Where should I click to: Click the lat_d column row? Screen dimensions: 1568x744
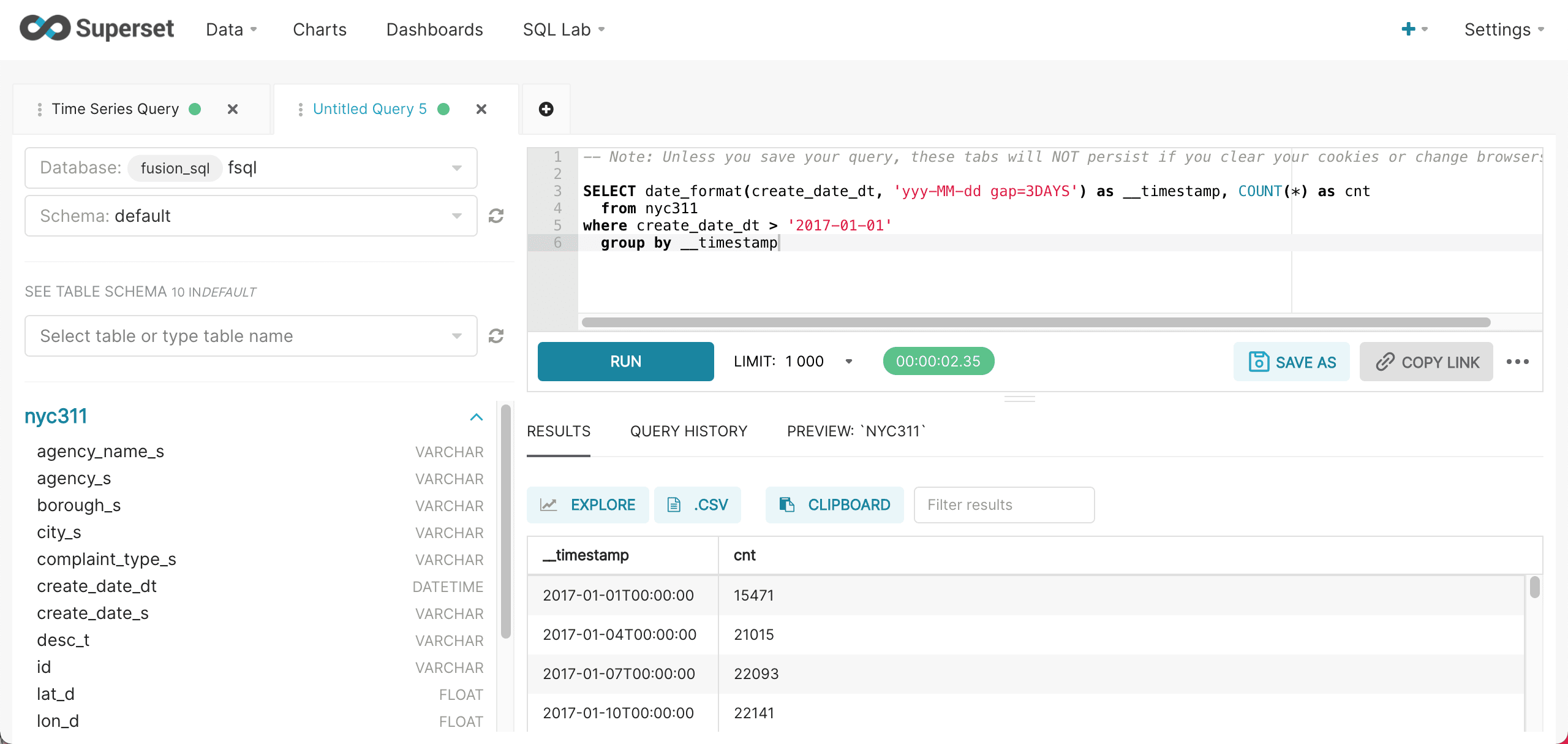260,694
